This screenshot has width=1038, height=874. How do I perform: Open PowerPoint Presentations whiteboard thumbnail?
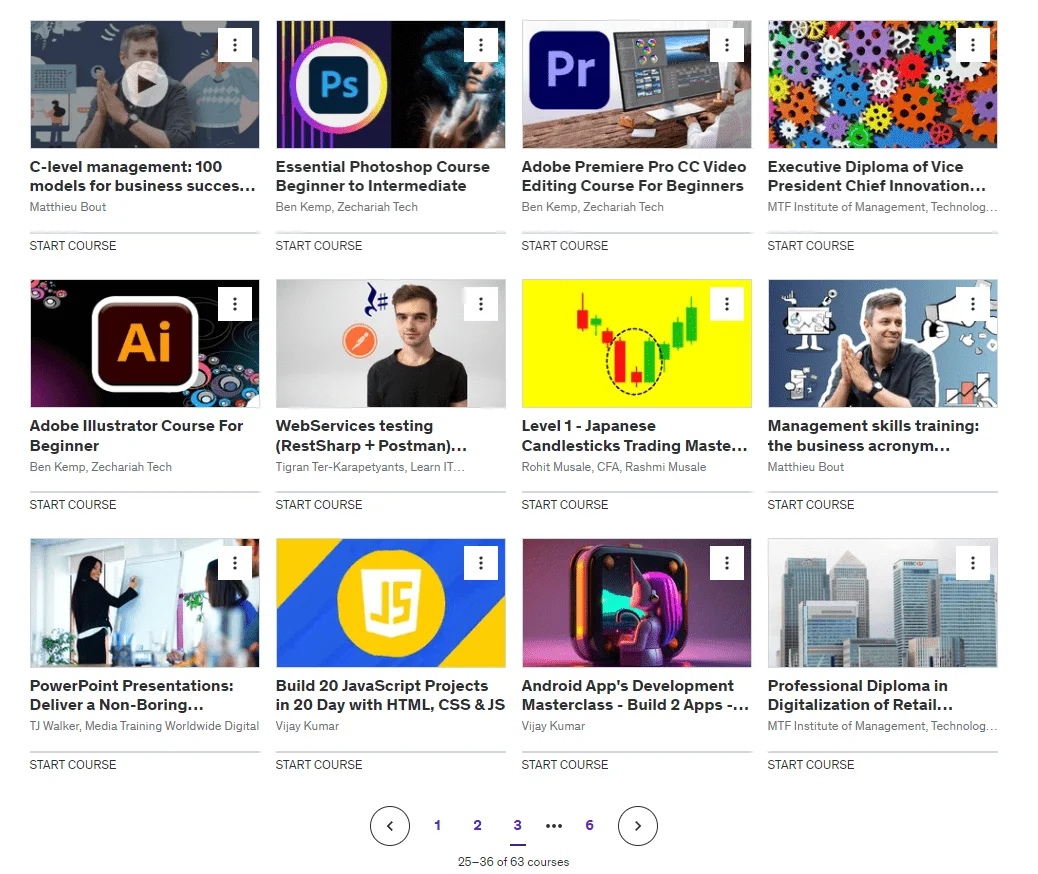point(144,603)
